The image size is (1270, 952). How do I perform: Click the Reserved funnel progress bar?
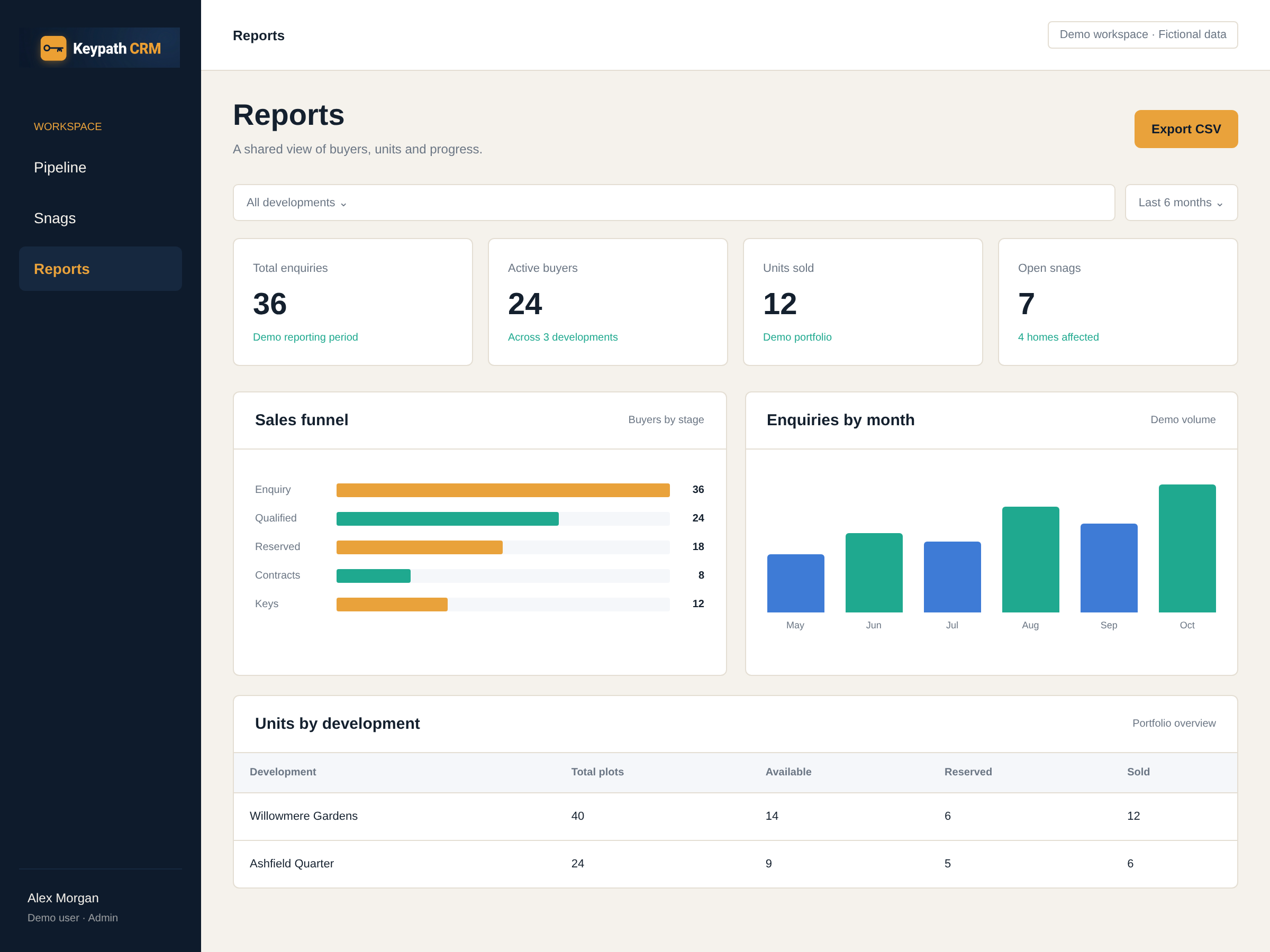[x=502, y=547]
